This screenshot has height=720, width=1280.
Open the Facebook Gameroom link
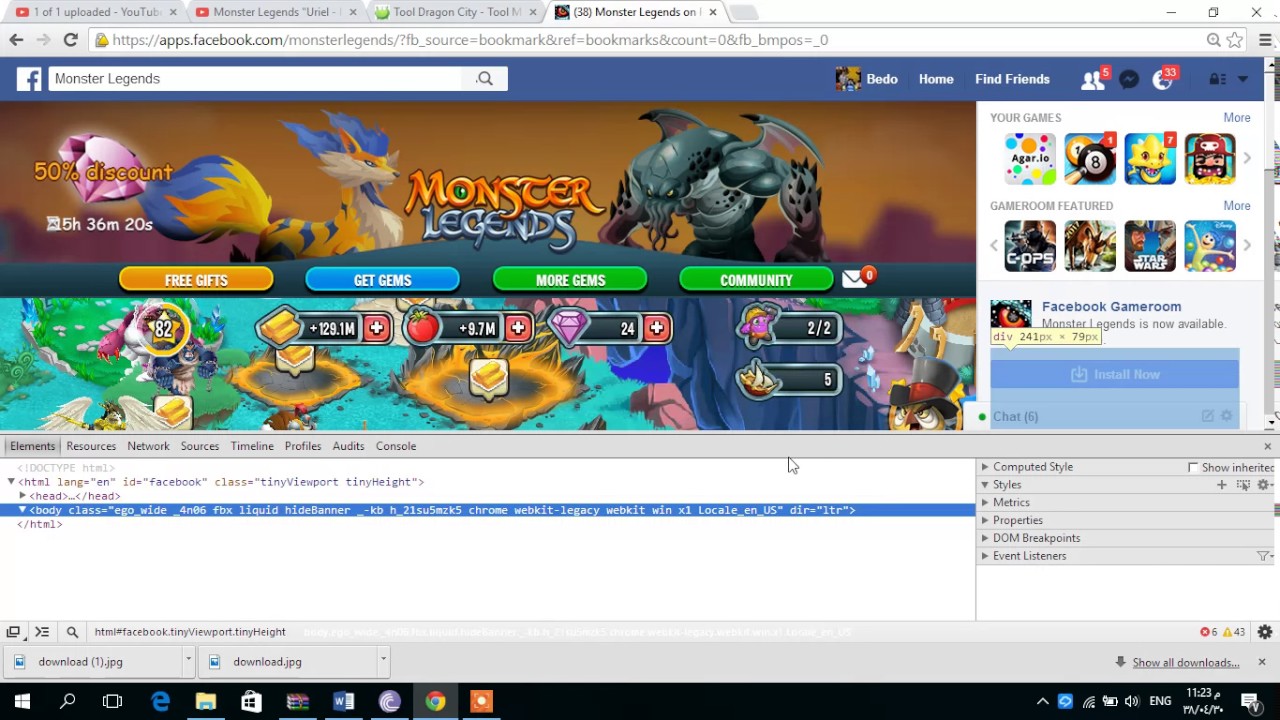pos(1111,307)
